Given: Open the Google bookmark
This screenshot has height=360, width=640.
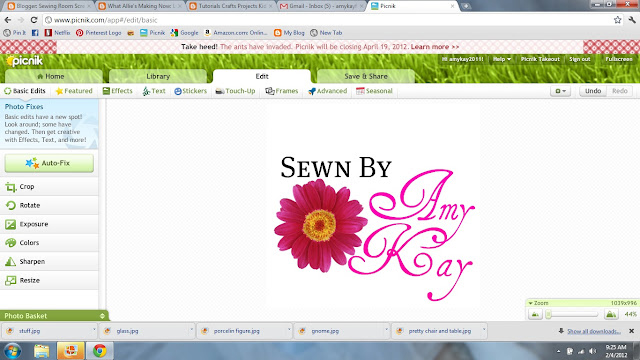Looking at the screenshot, I should (184, 33).
